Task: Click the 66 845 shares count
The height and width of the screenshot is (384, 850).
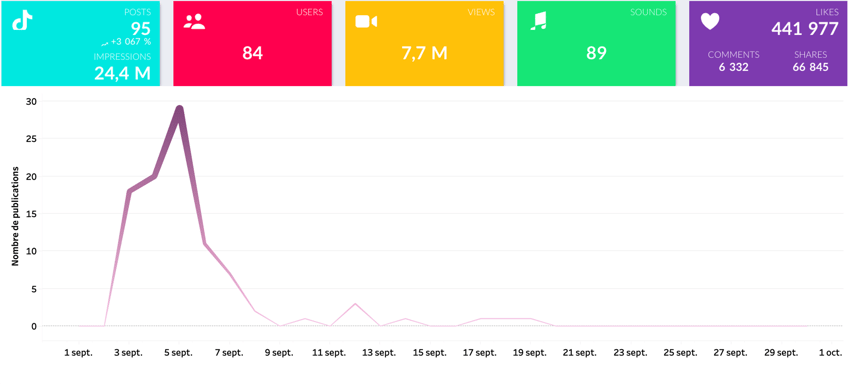Action: [x=810, y=67]
